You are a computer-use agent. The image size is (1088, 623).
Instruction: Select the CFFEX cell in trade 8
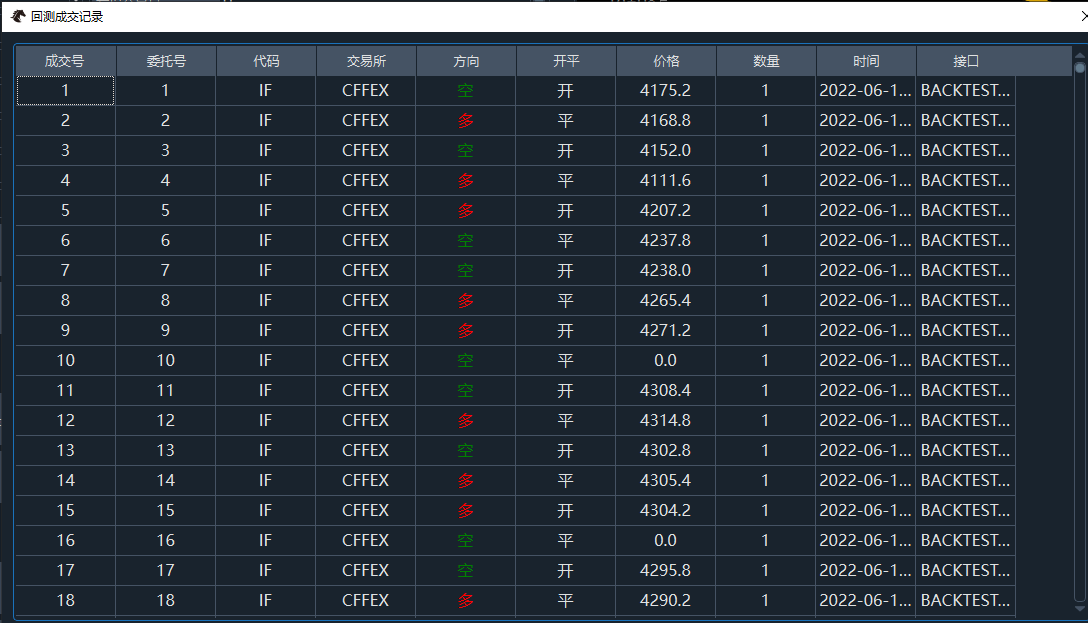point(366,300)
